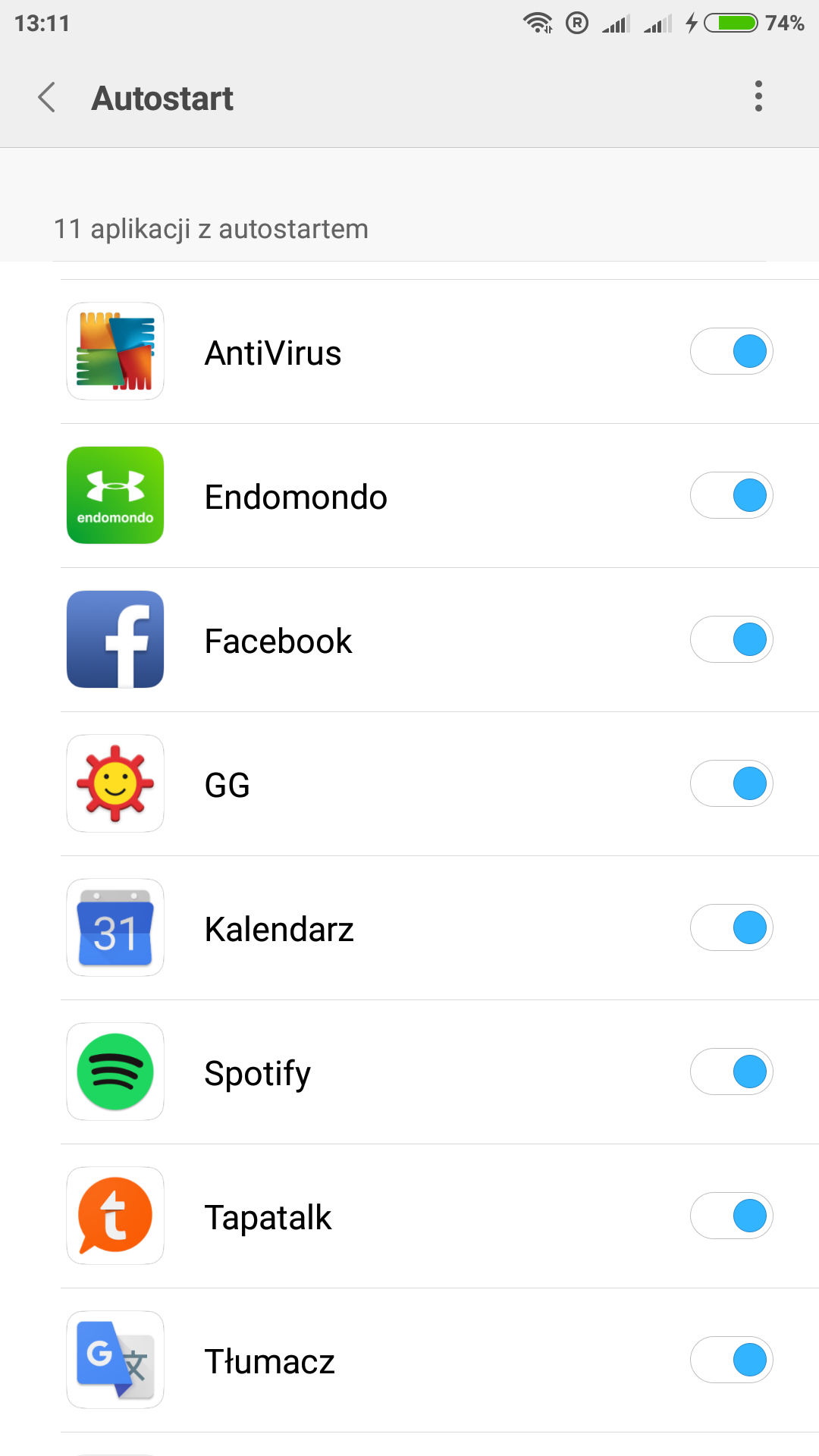Image resolution: width=819 pixels, height=1456 pixels.
Task: Tap the AntiVirus app icon
Action: 115,351
